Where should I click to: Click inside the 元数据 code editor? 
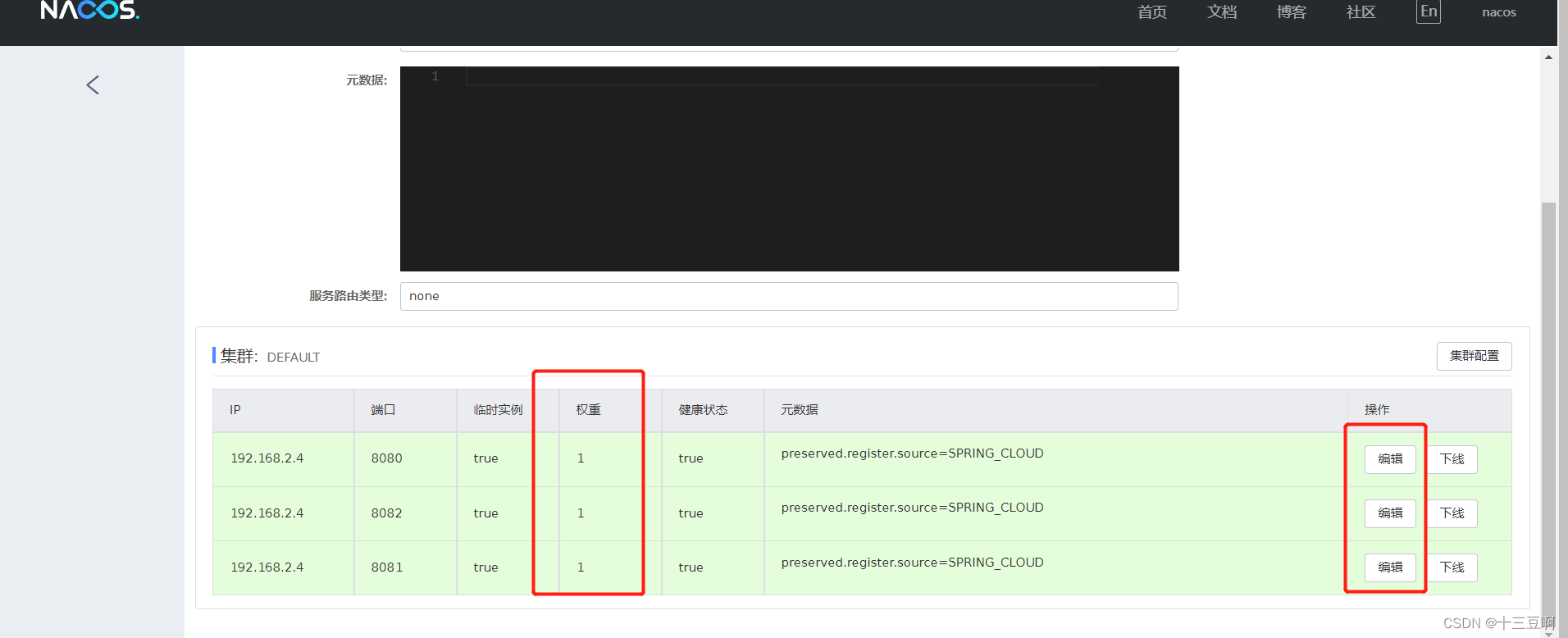pyautogui.click(x=790, y=169)
